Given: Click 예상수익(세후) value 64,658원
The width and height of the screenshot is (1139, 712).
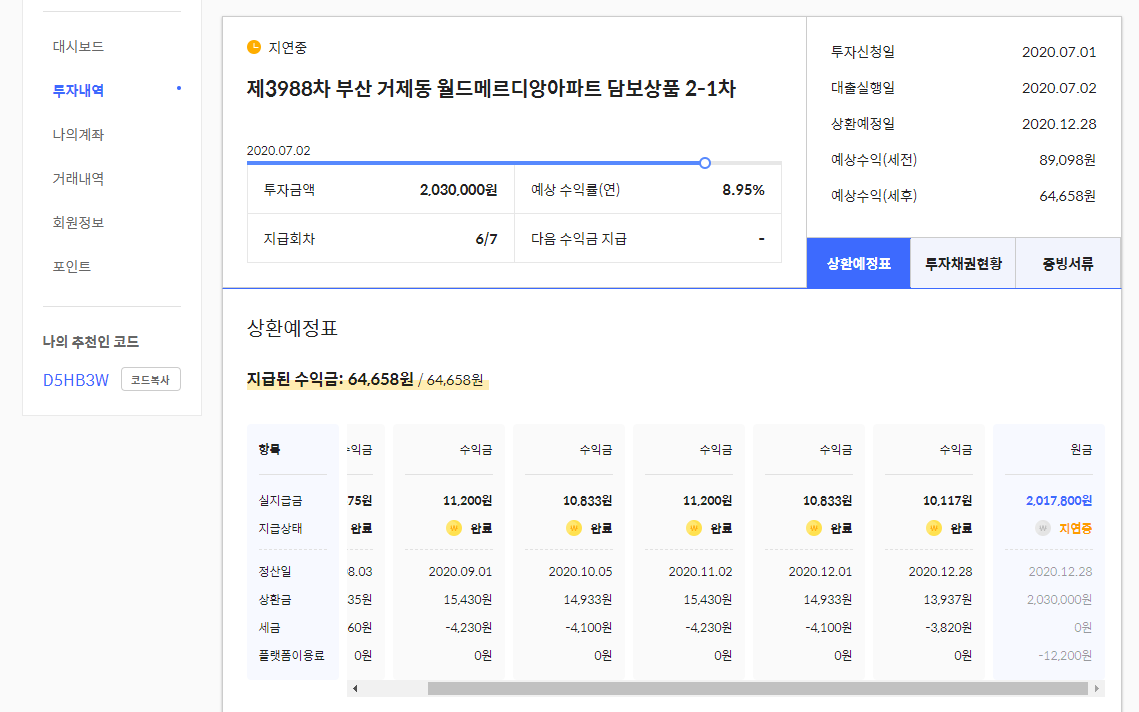Looking at the screenshot, I should [x=1067, y=196].
